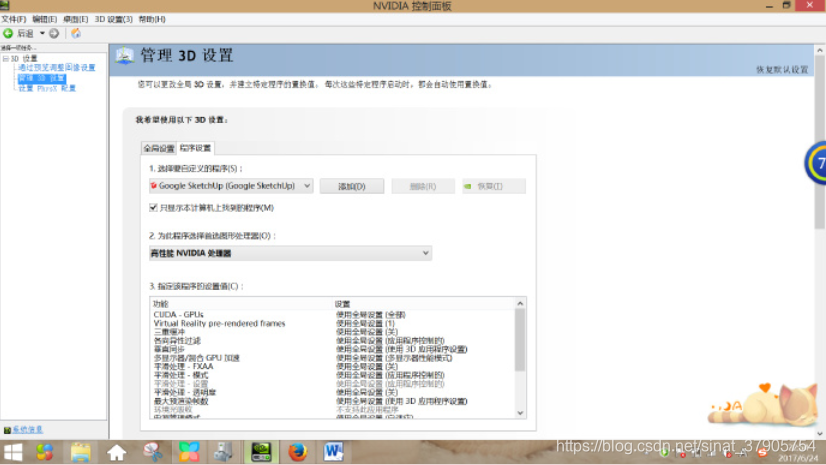Click main panel scroll-up arrow
This screenshot has width=826, height=465.
coord(820,50)
